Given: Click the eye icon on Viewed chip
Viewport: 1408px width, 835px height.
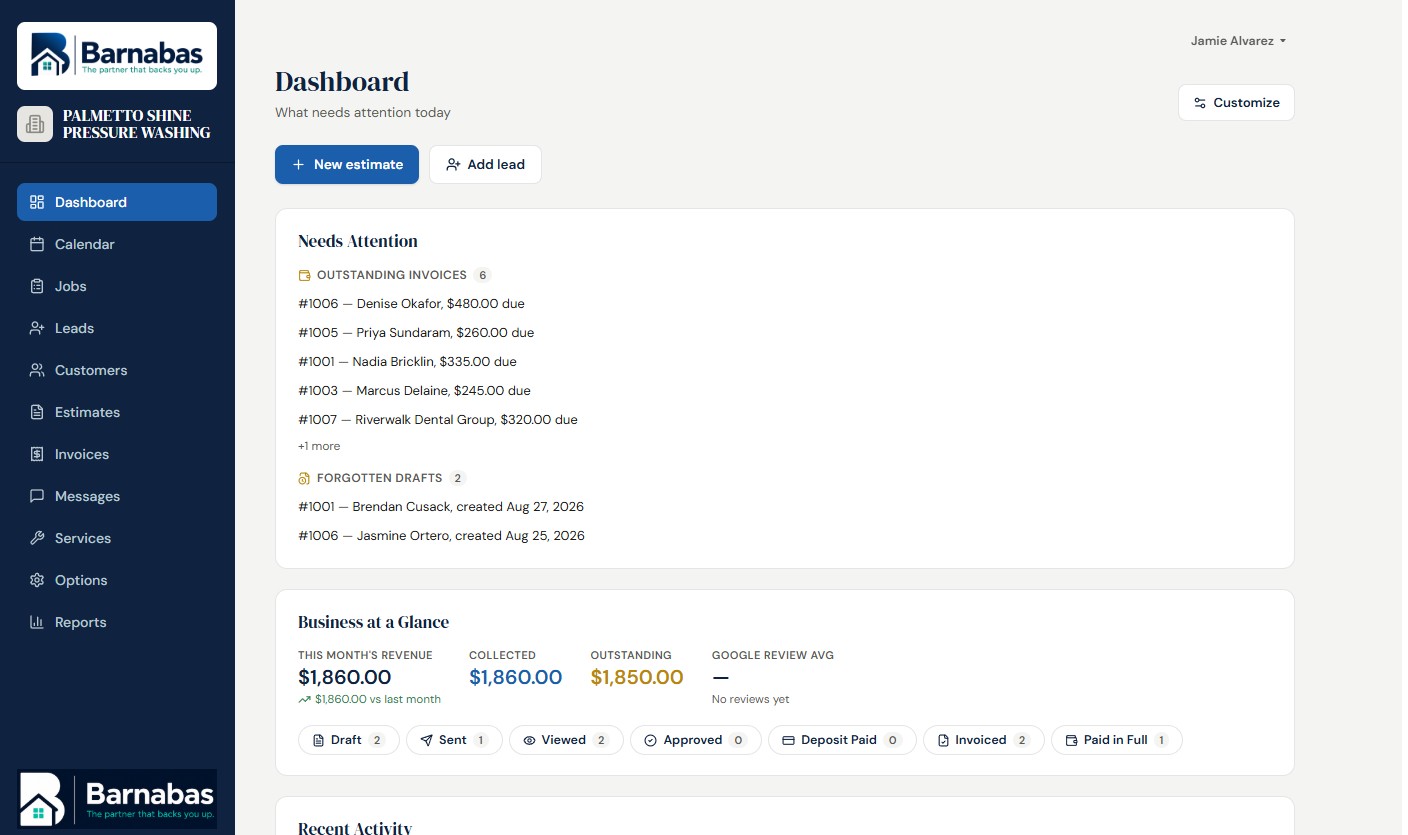Looking at the screenshot, I should click(x=529, y=740).
